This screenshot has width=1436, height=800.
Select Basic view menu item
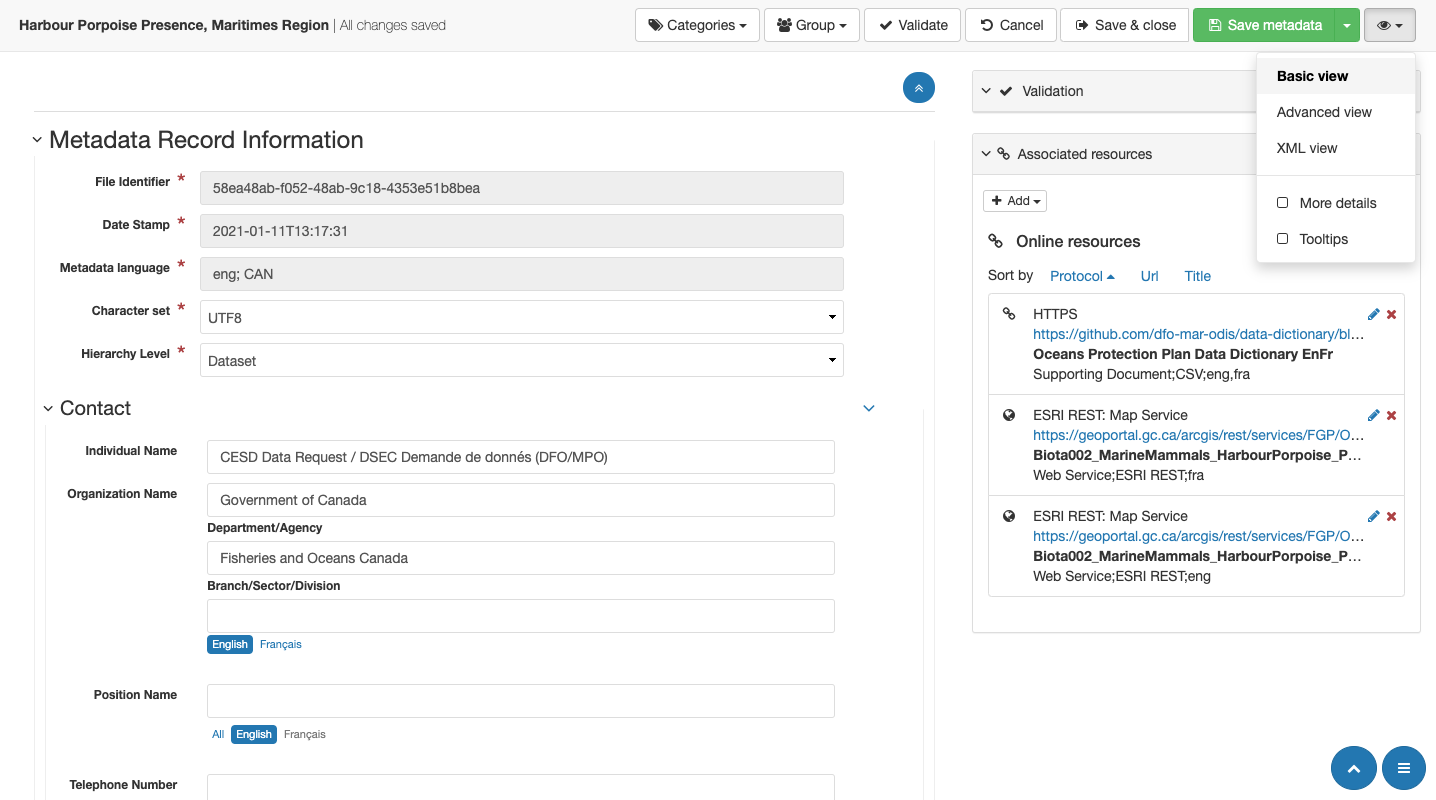coord(1336,76)
